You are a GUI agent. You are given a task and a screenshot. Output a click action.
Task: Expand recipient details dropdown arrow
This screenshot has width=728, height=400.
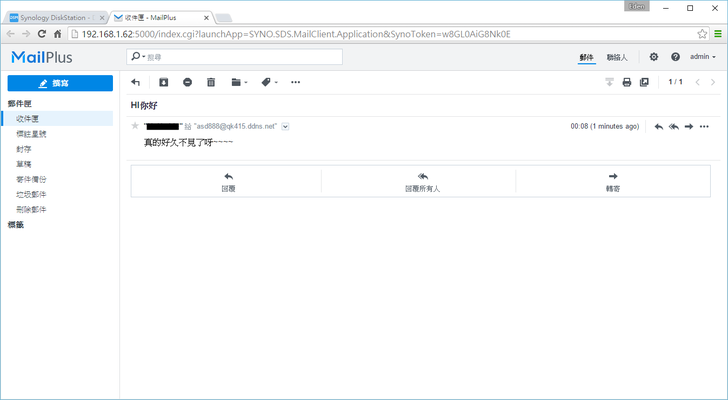[285, 126]
